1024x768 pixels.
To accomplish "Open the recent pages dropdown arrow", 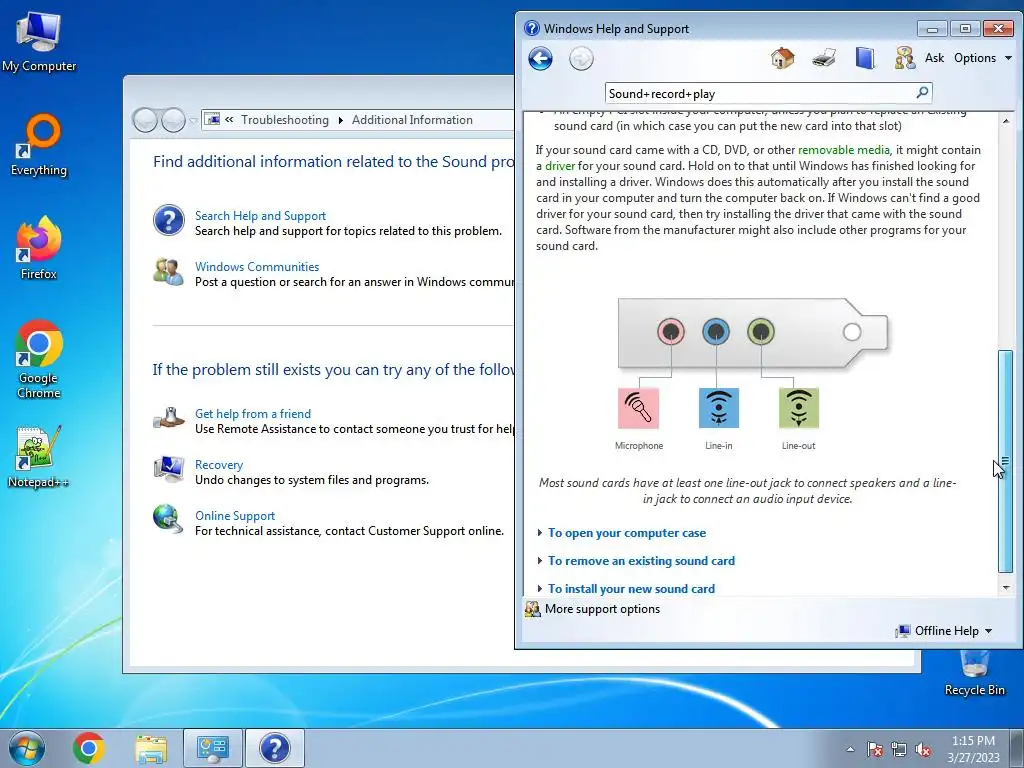I will tap(193, 120).
